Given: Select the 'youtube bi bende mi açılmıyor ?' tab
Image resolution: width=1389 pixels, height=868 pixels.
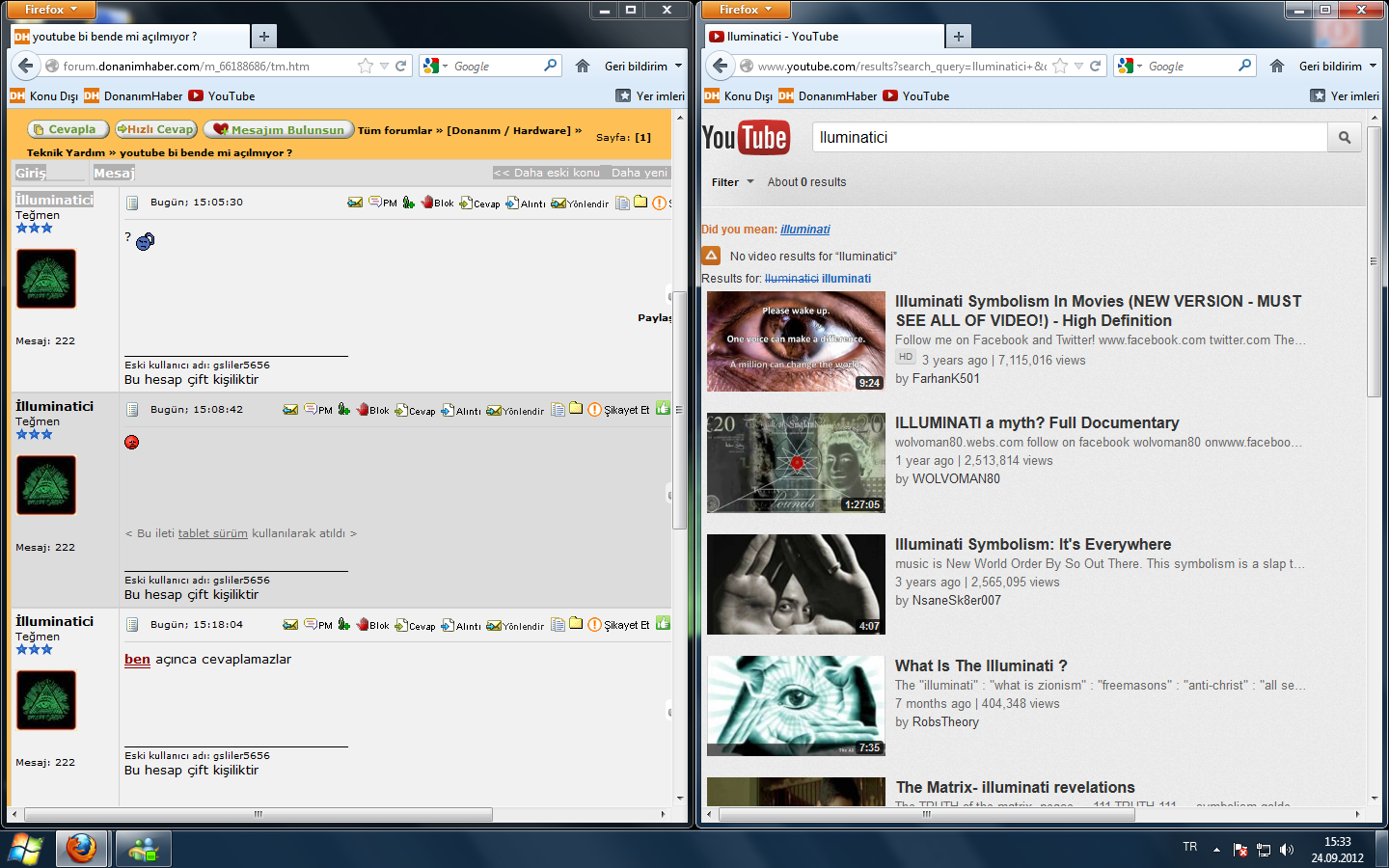Looking at the screenshot, I should point(129,37).
